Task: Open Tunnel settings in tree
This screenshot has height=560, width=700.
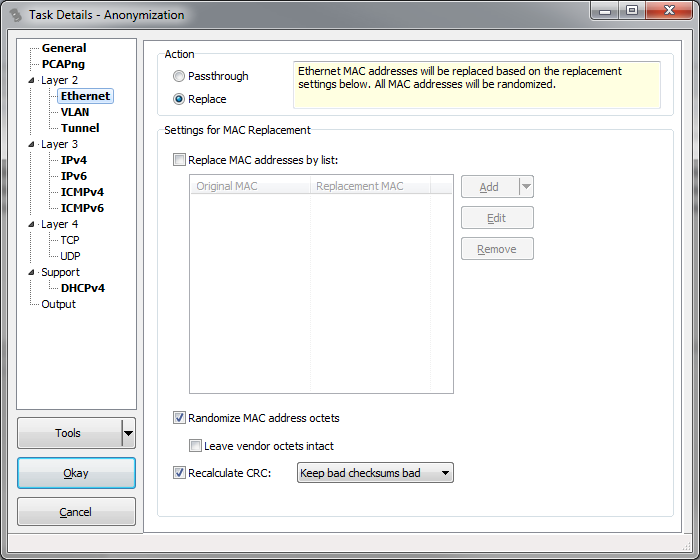Action: coord(80,128)
